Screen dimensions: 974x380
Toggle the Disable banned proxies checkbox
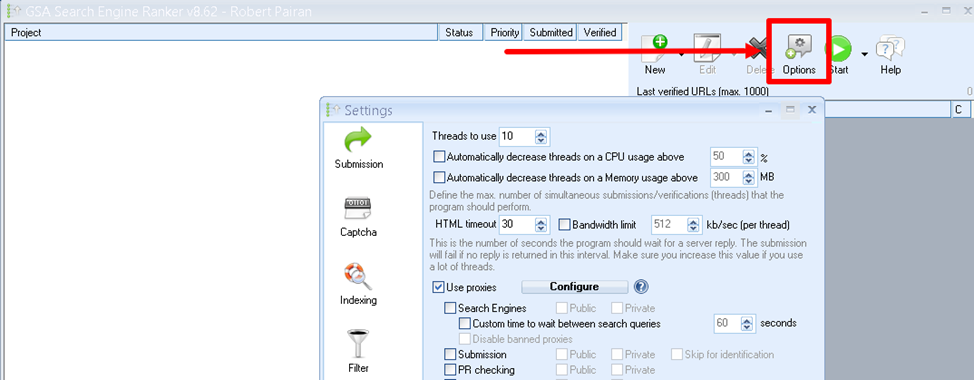(465, 339)
